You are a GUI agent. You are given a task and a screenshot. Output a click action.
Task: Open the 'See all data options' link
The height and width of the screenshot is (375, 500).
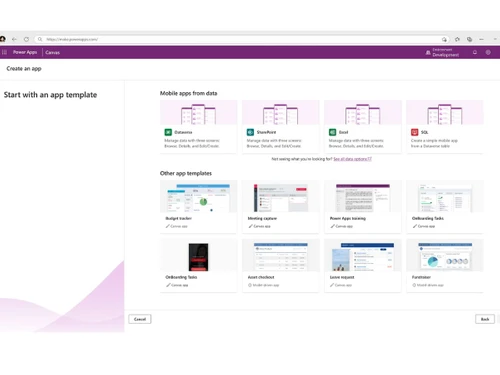352,159
